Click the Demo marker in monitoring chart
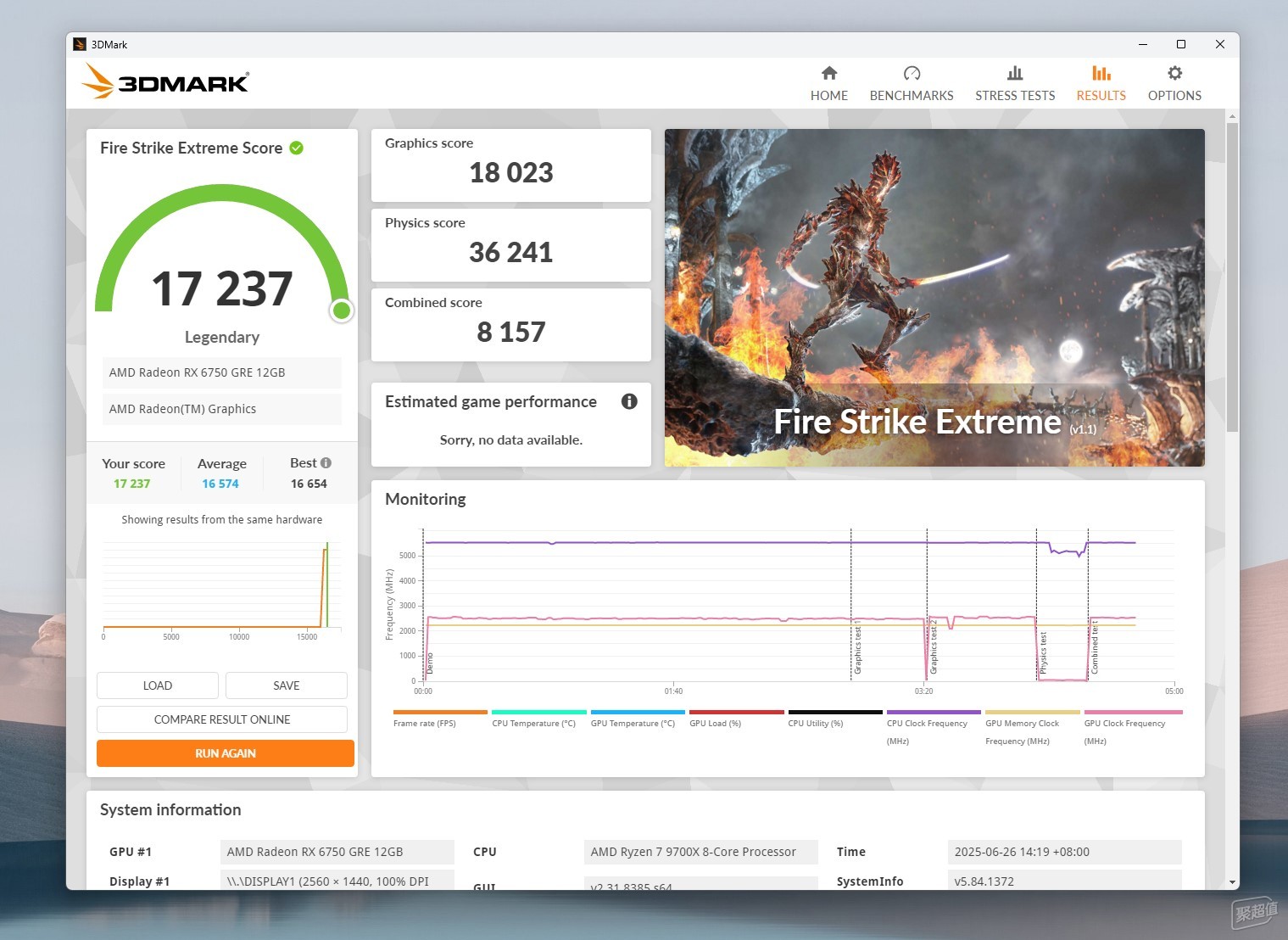Viewport: 1288px width, 940px height. [430, 663]
